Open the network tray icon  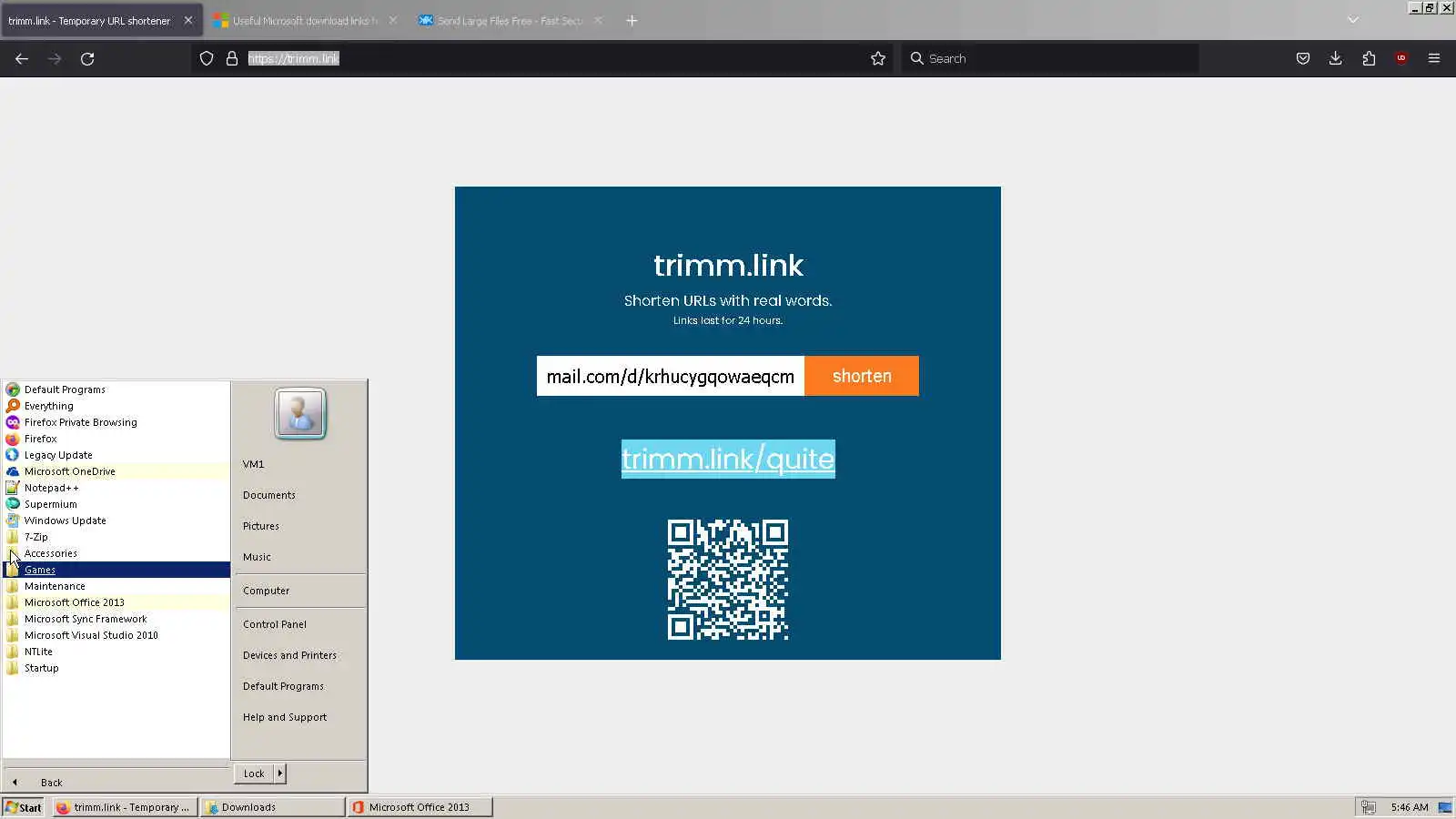coord(1368,807)
